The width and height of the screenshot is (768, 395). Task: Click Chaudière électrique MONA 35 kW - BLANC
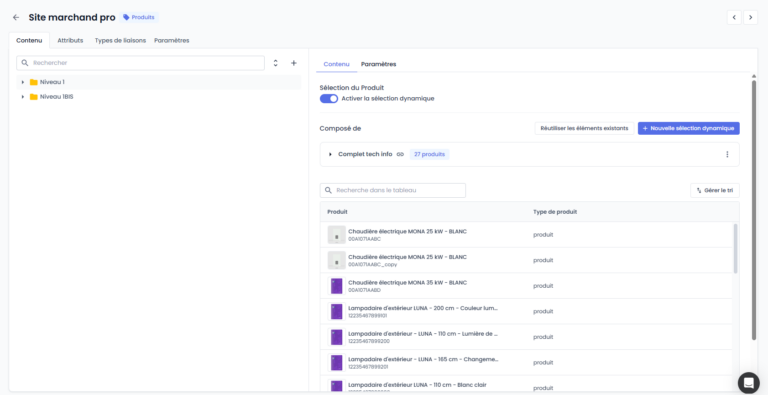click(408, 283)
